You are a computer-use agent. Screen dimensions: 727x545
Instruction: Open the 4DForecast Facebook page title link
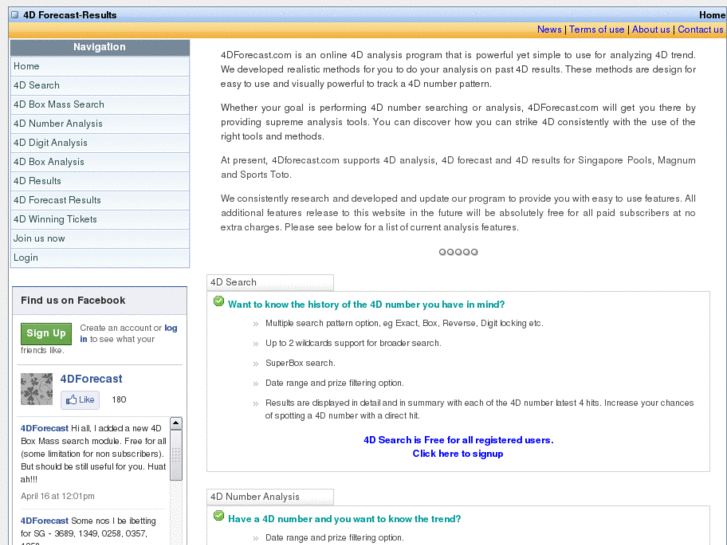[x=91, y=379]
